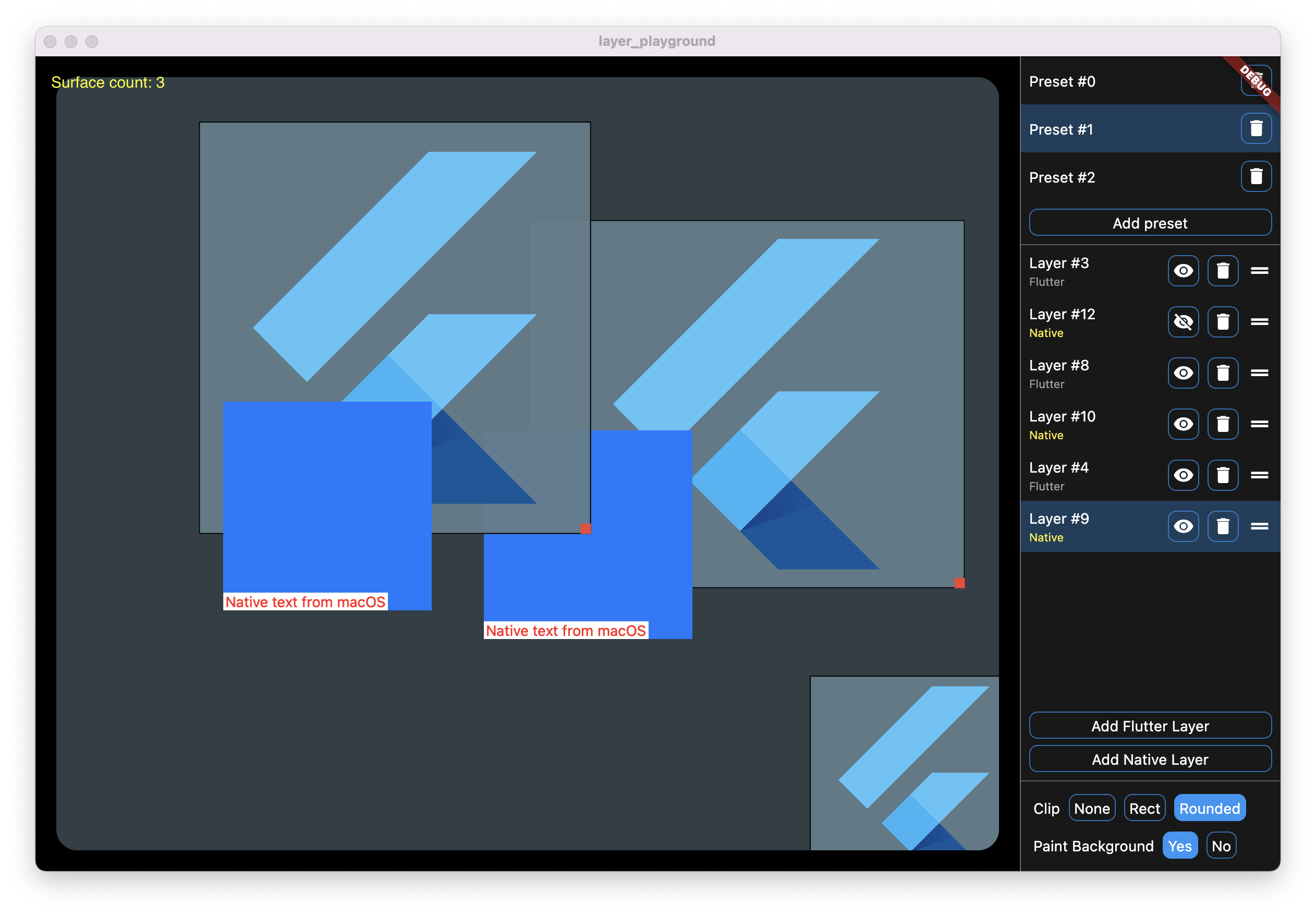Delete Layer #4 with the trash icon

[1223, 475]
